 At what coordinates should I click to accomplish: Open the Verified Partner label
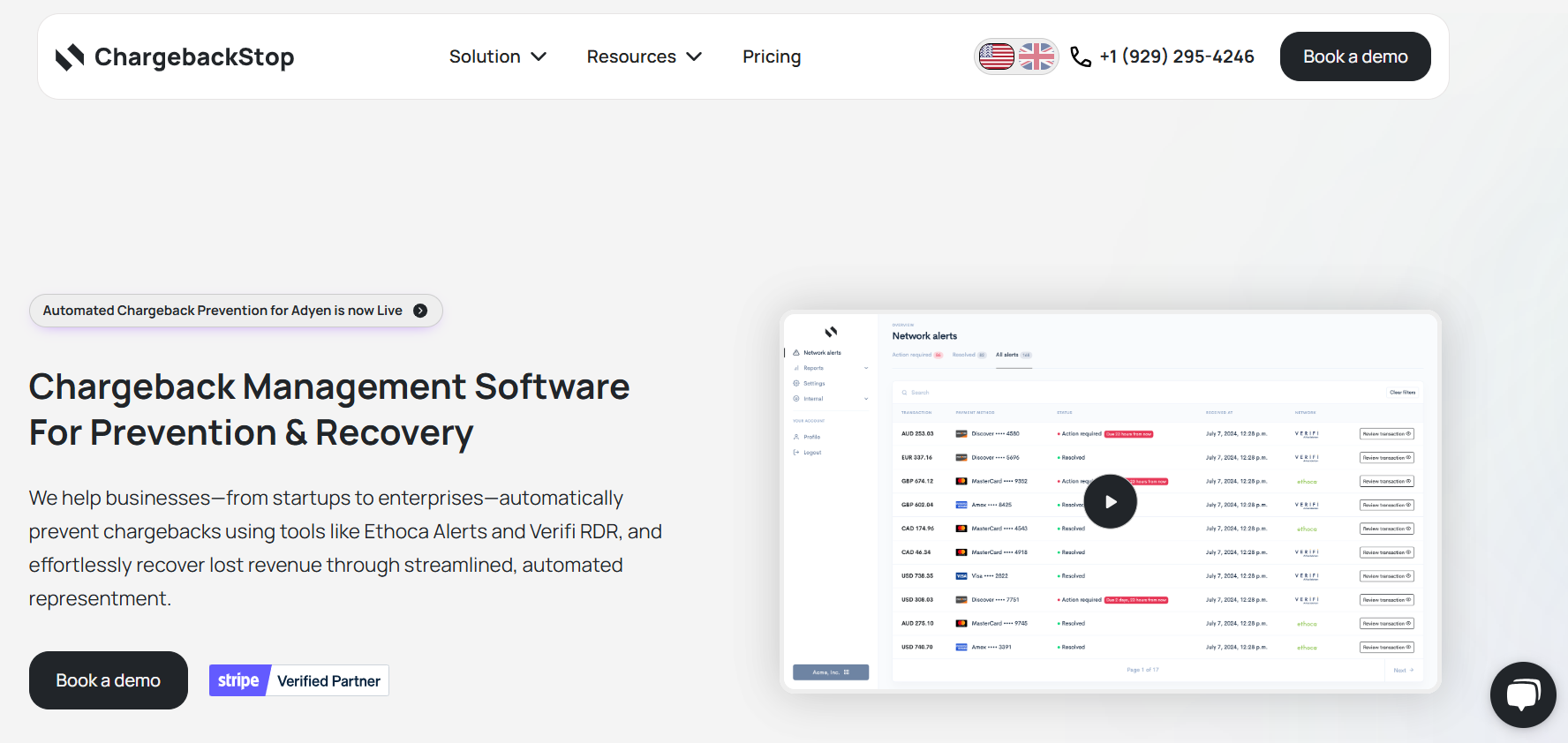328,680
